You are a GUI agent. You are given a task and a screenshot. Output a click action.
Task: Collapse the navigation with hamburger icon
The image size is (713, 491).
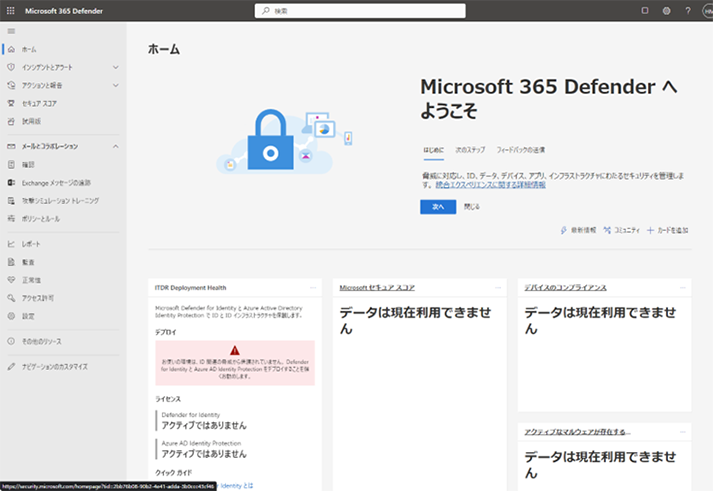tap(11, 31)
